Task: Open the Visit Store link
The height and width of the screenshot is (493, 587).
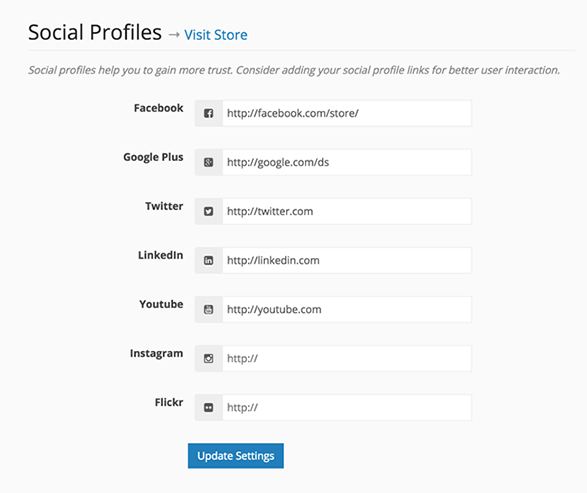Action: 216,35
